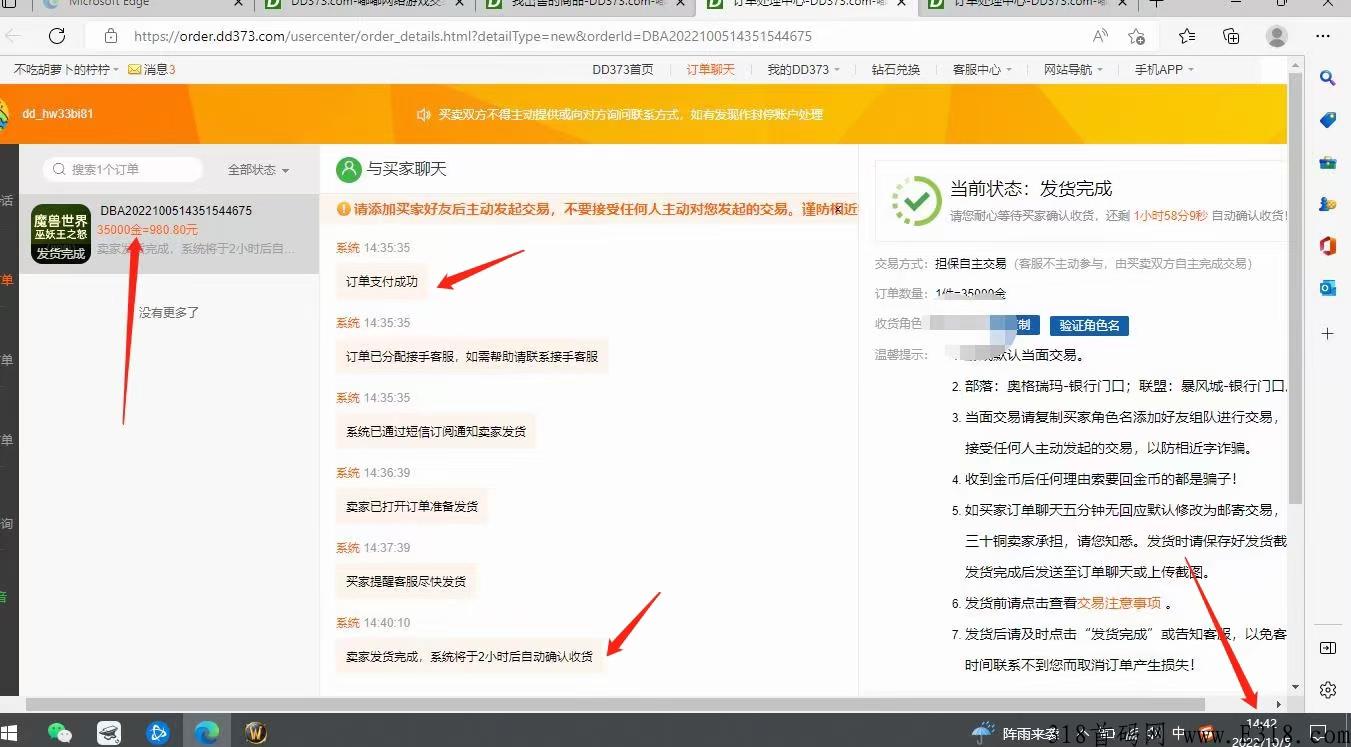This screenshot has width=1351, height=747.
Task: Open the read aloud icon in address bar
Action: pos(1100,36)
